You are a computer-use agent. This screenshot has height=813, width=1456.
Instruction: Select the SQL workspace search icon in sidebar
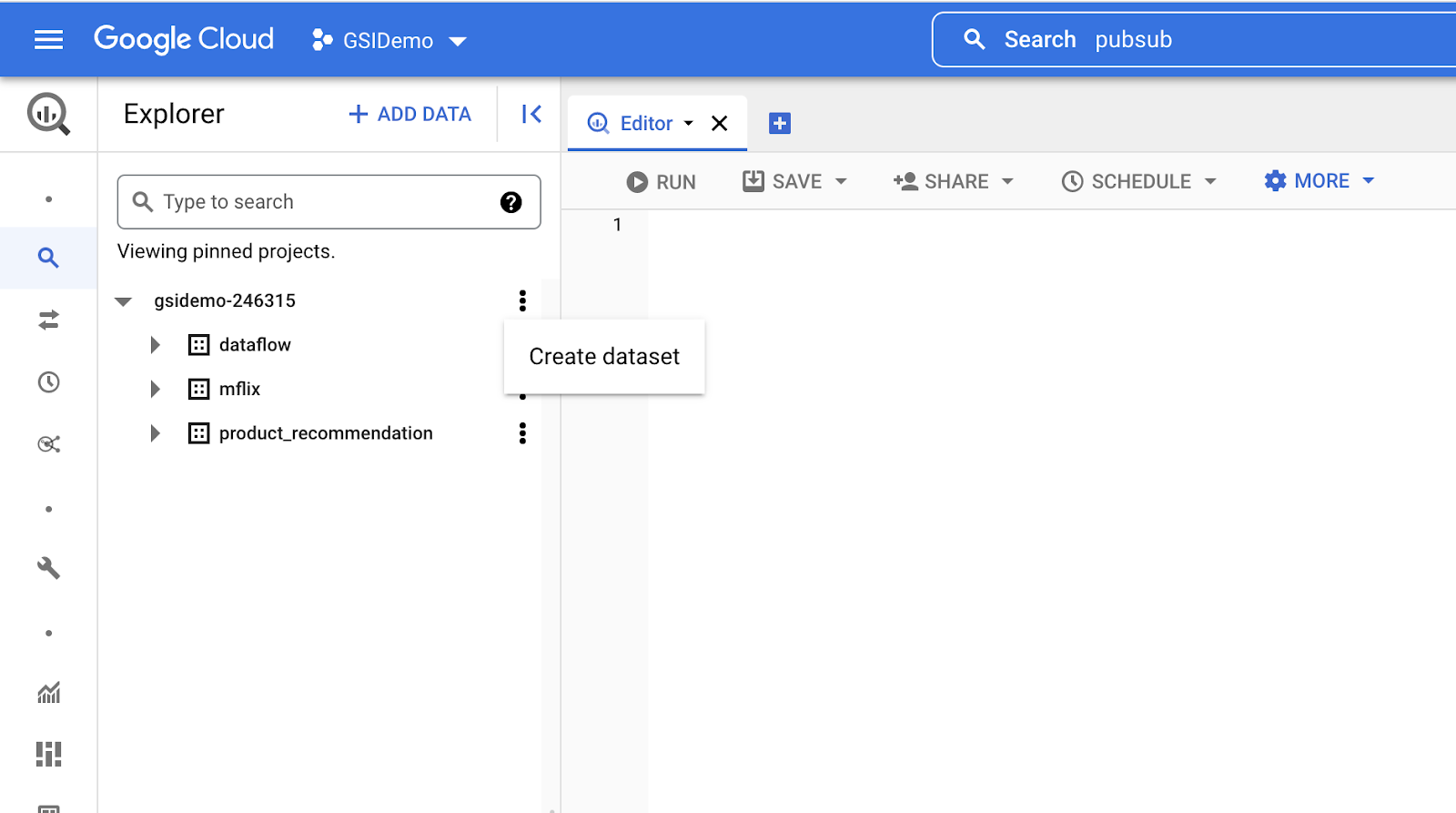48,258
